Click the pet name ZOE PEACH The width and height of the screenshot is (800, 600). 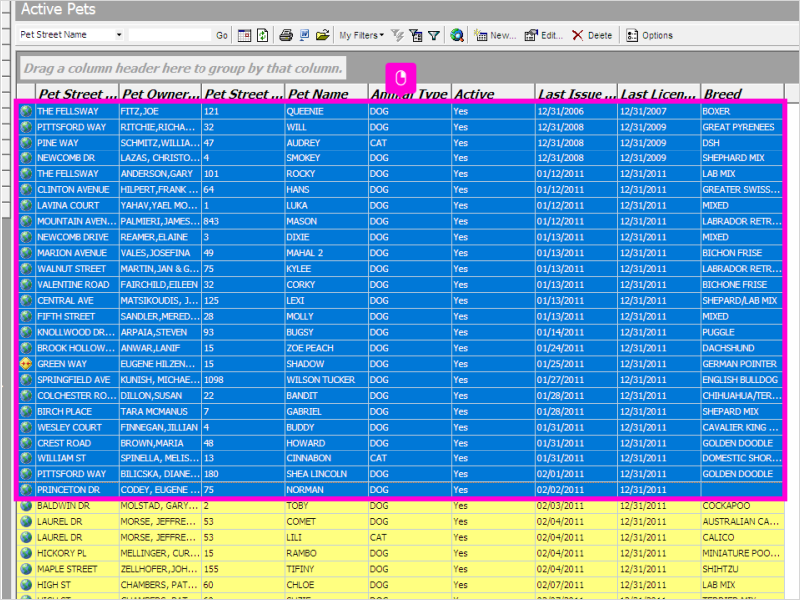pyautogui.click(x=310, y=348)
